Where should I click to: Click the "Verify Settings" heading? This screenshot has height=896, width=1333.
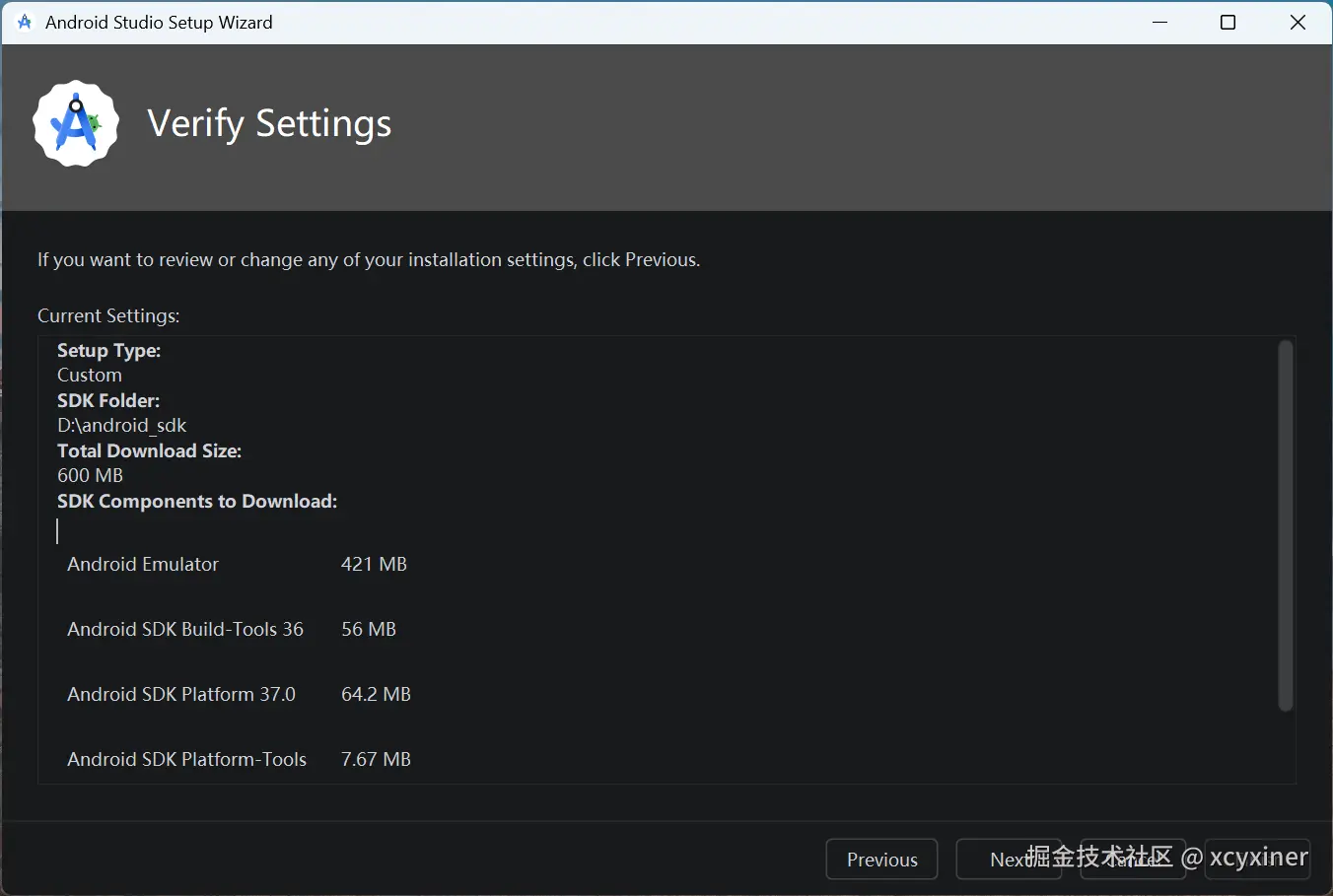pyautogui.click(x=269, y=123)
